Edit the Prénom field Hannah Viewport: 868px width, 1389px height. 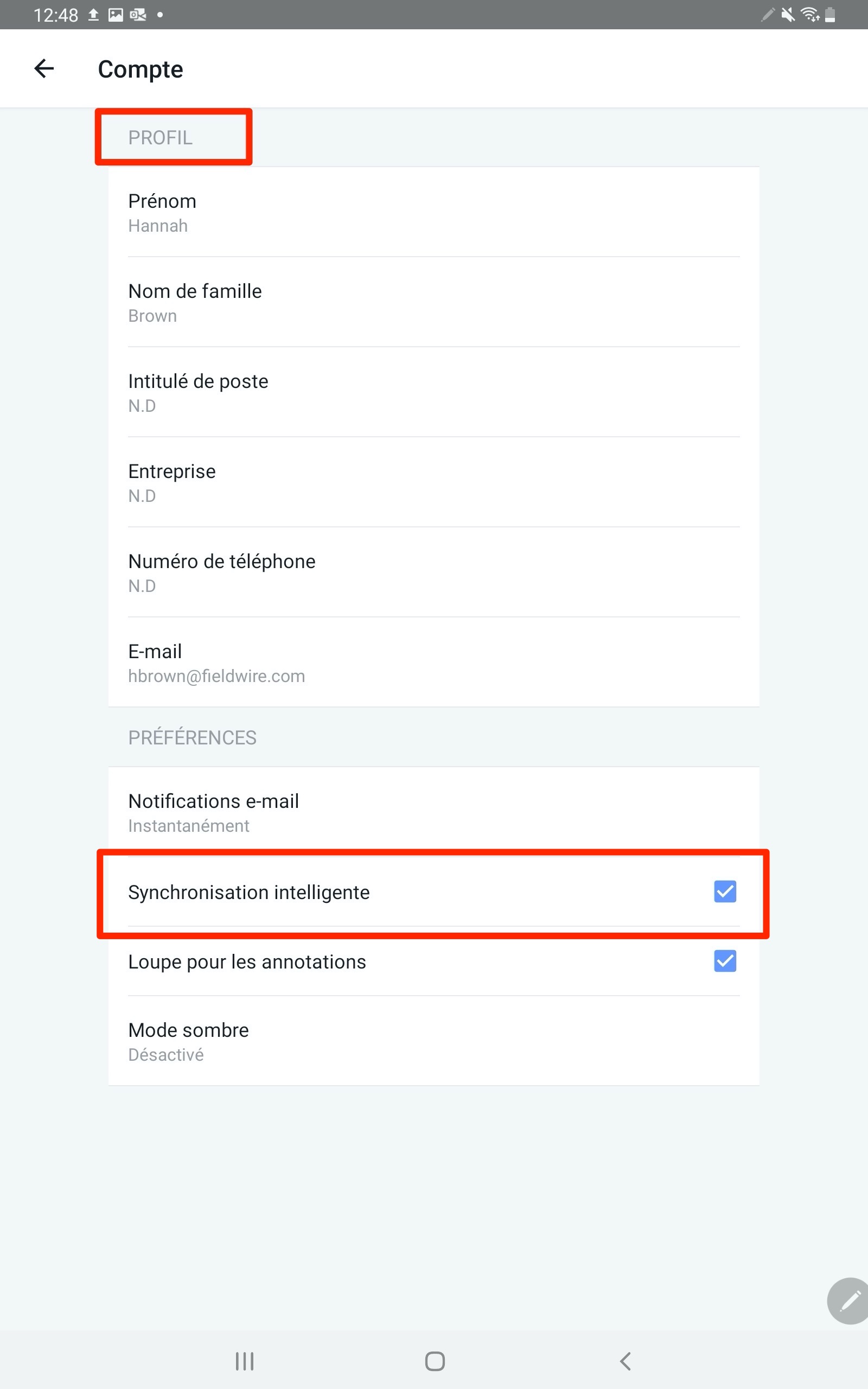click(433, 212)
